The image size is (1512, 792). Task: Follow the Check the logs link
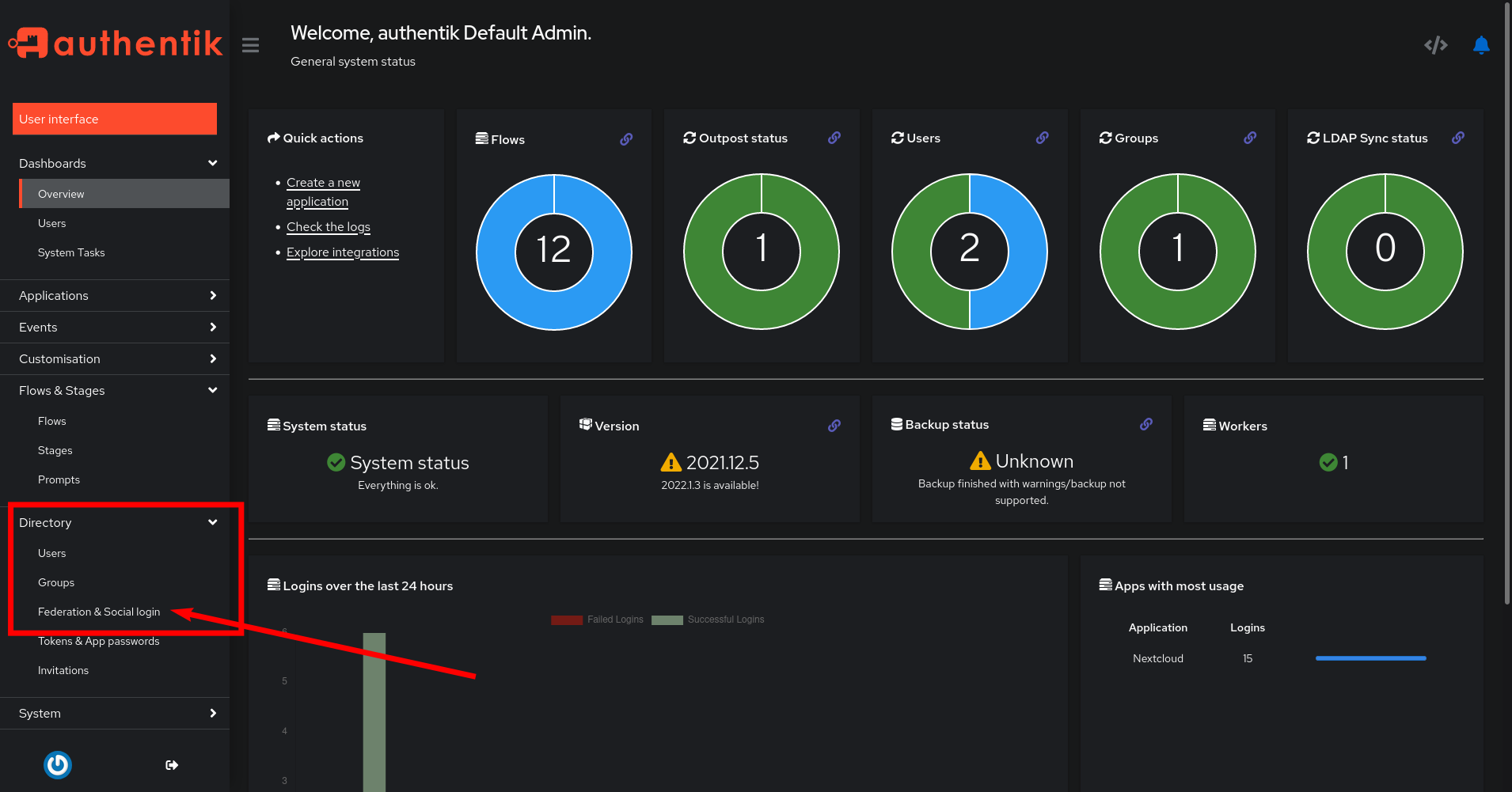[x=328, y=227]
